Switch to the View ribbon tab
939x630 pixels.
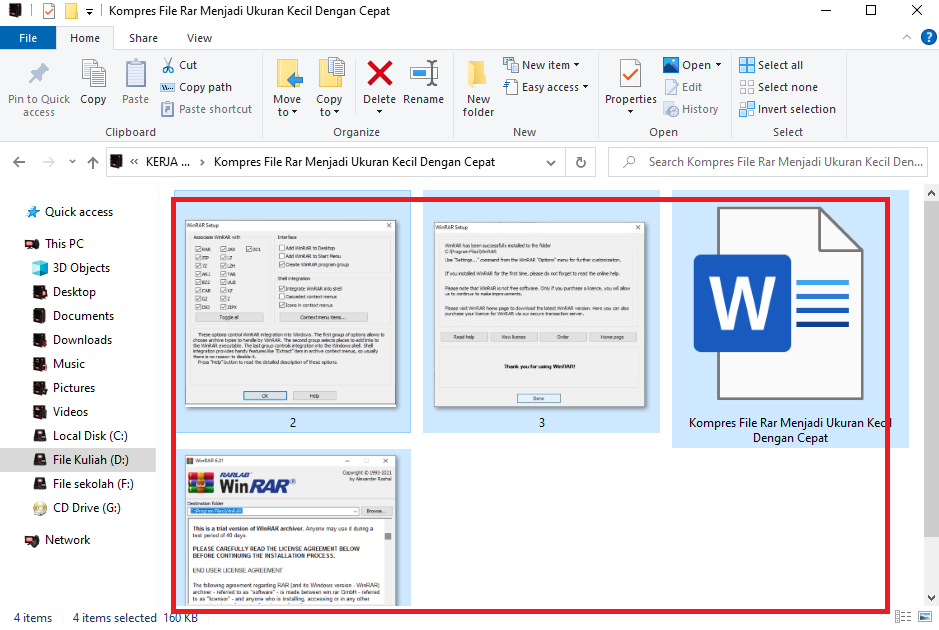point(199,38)
